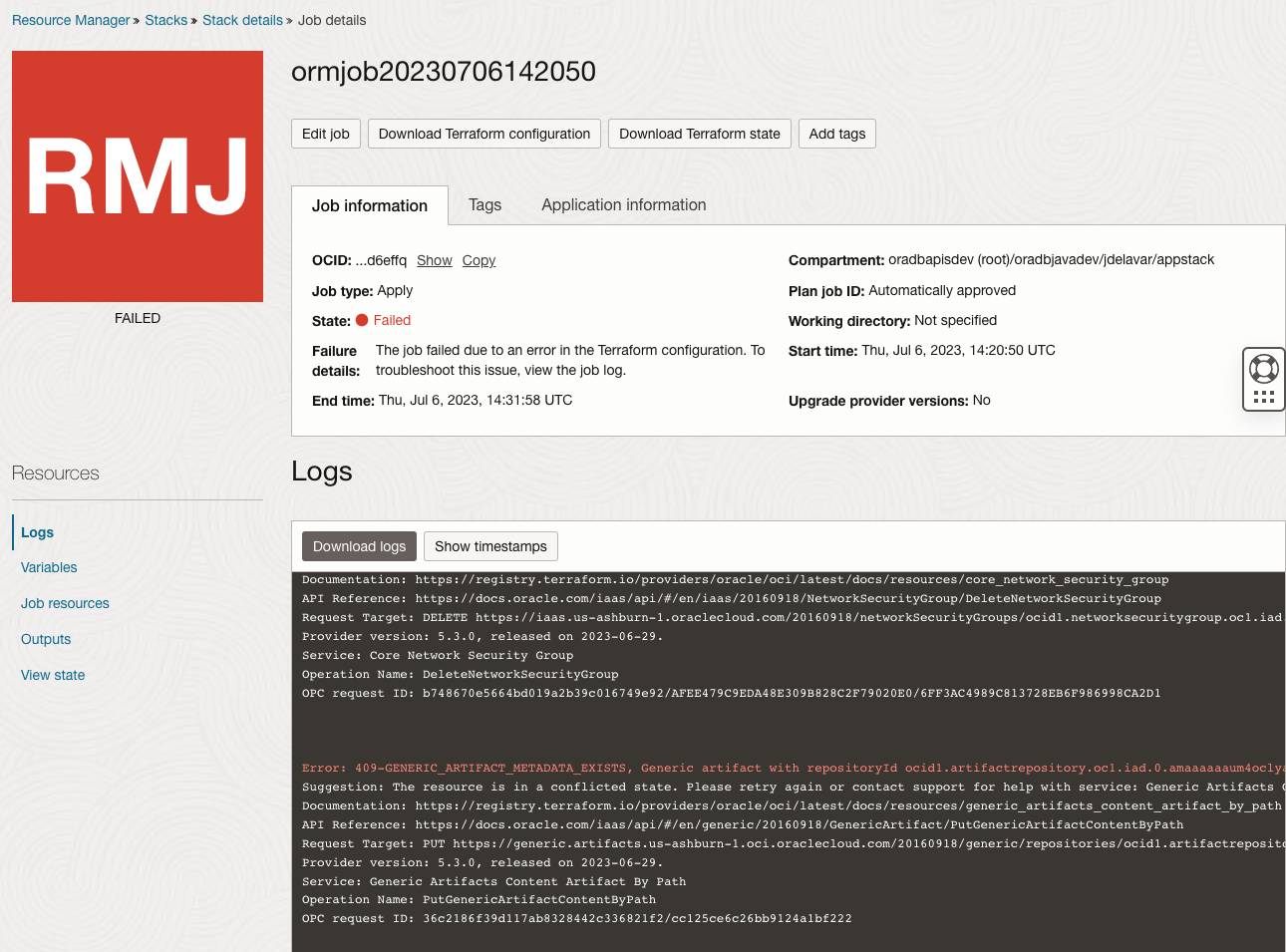The image size is (1286, 952).
Task: Open Variables in Resources sidebar
Action: coord(49,567)
